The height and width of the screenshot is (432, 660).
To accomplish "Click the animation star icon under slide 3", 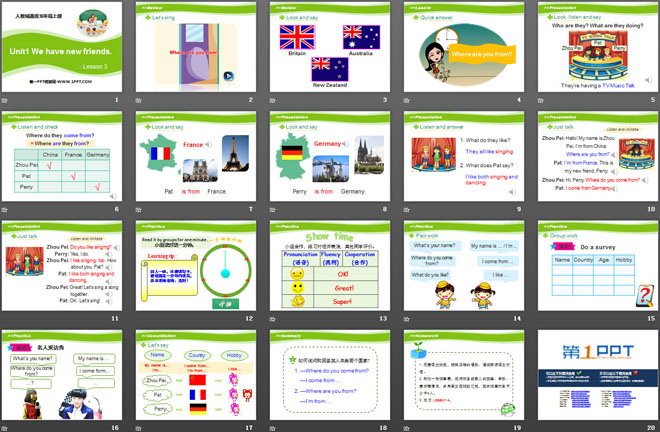I will click(273, 100).
